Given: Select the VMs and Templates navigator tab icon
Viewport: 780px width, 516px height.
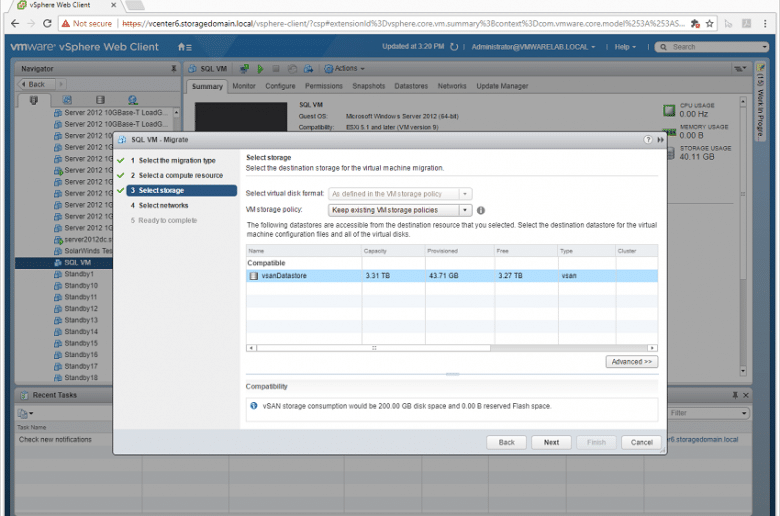Looking at the screenshot, I should pyautogui.click(x=67, y=100).
